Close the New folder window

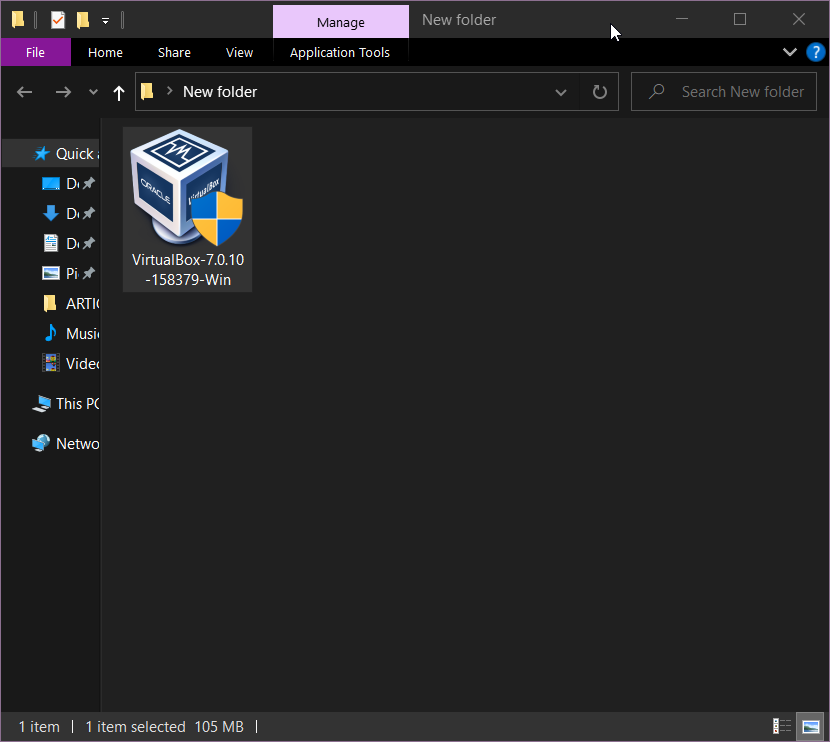799,20
